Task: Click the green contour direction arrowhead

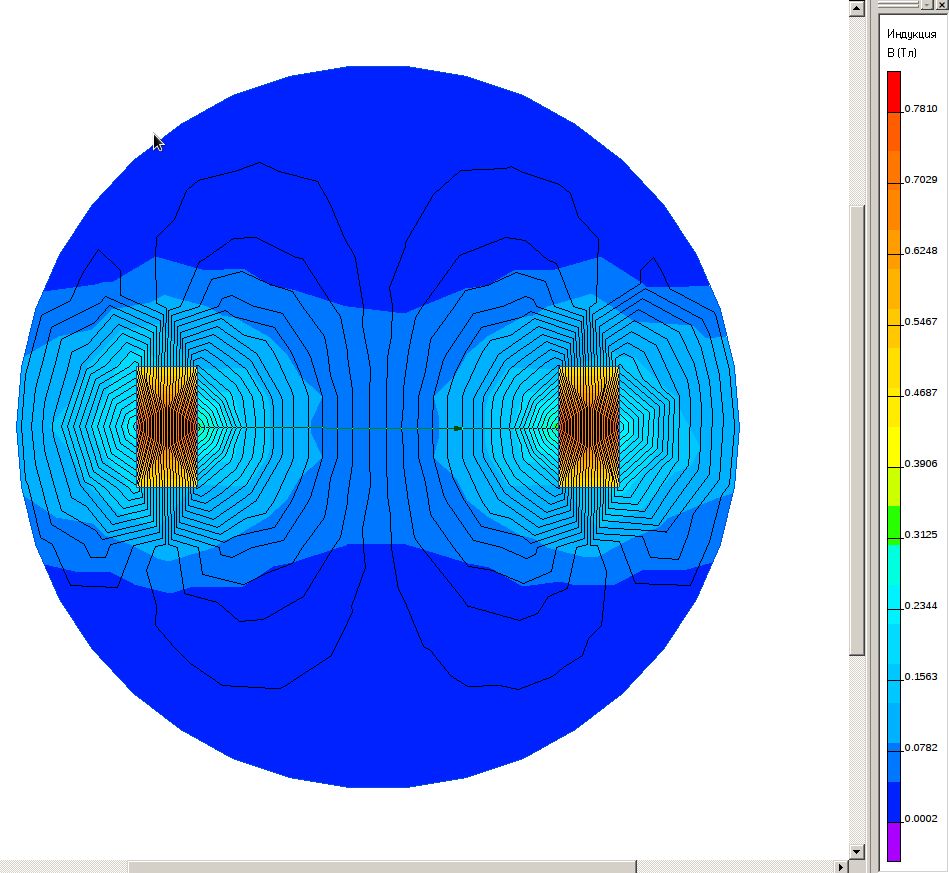Action: point(458,428)
